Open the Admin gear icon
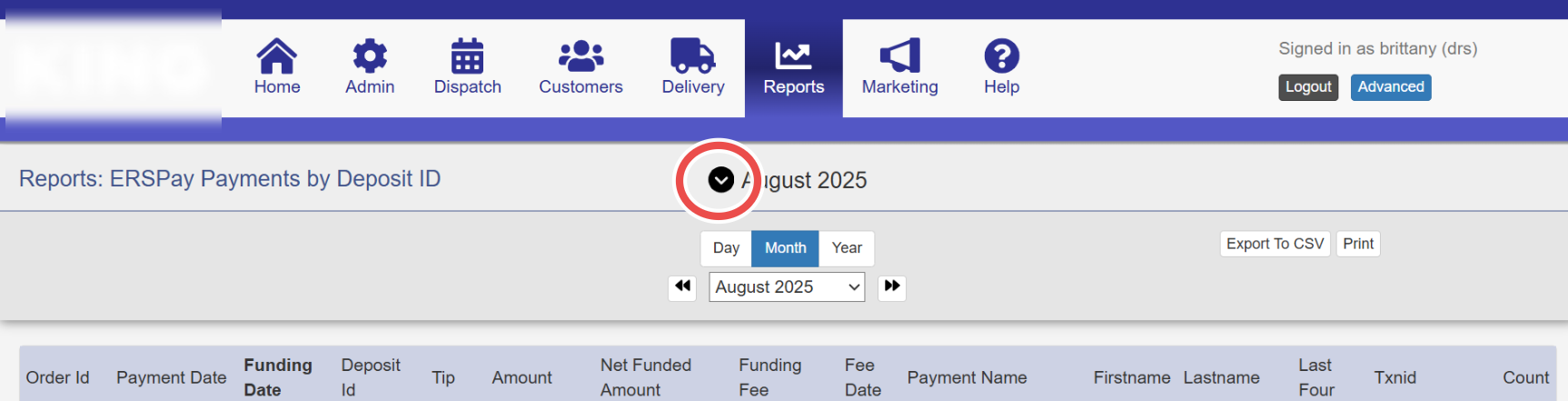 coord(370,55)
